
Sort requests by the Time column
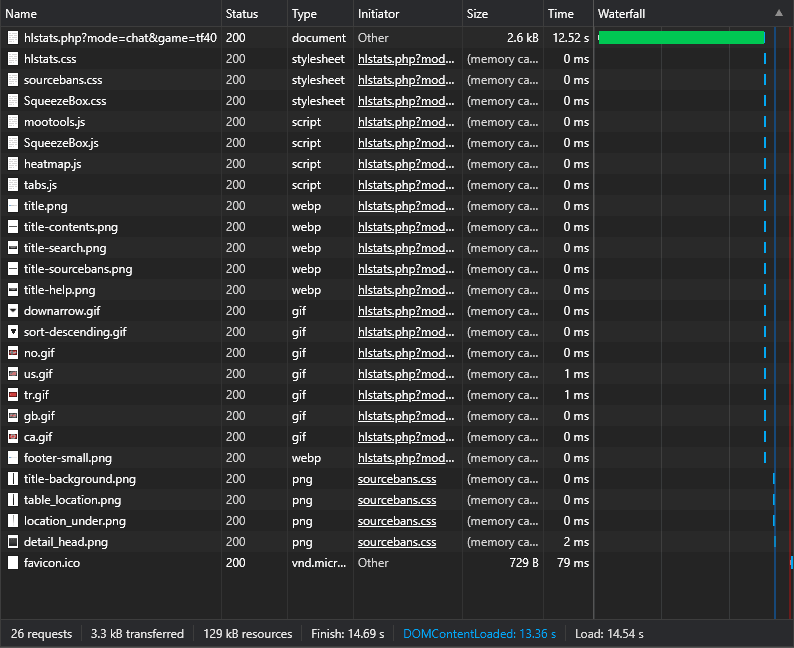561,14
